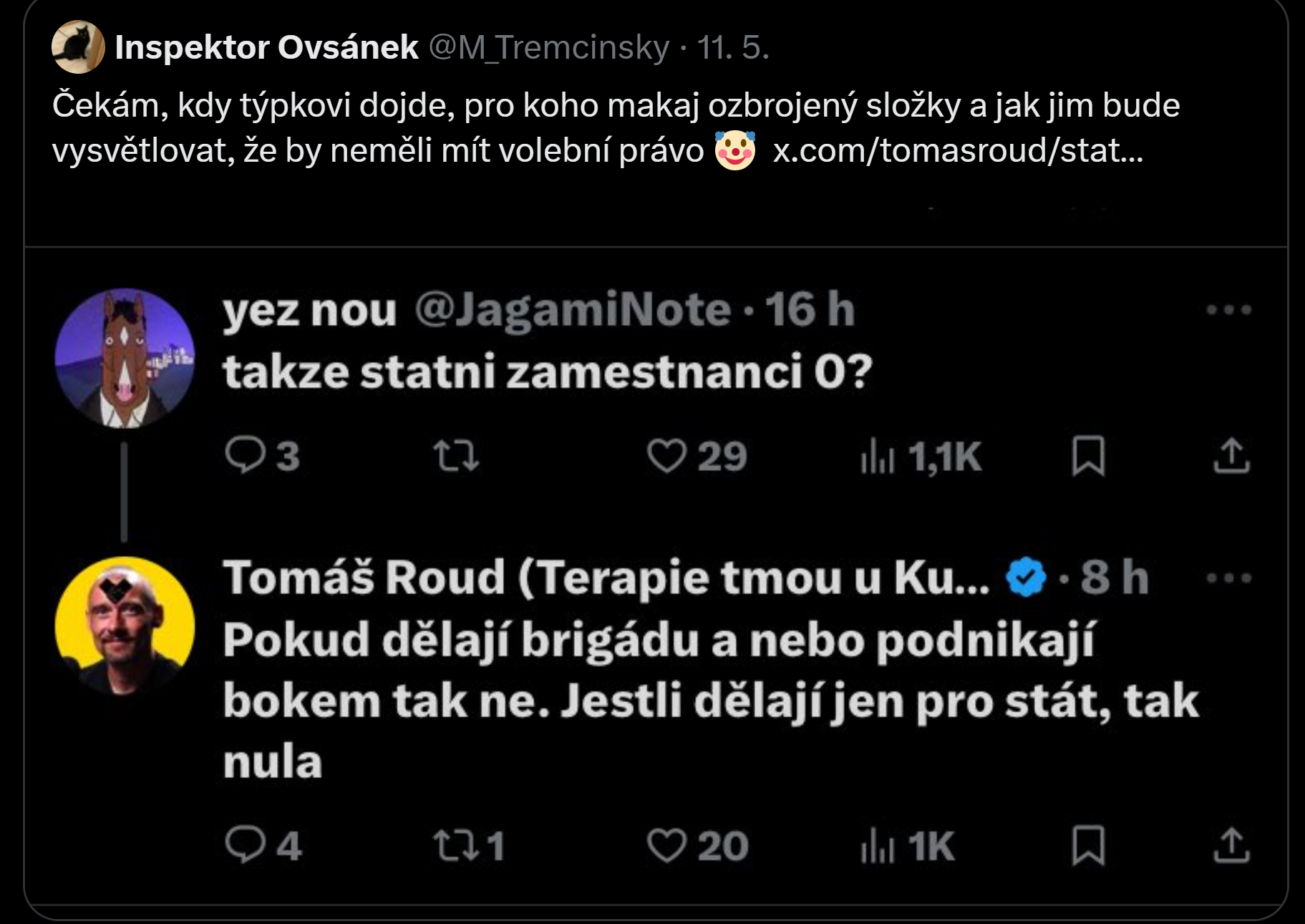Share yez nou's tweet

coord(1231,456)
